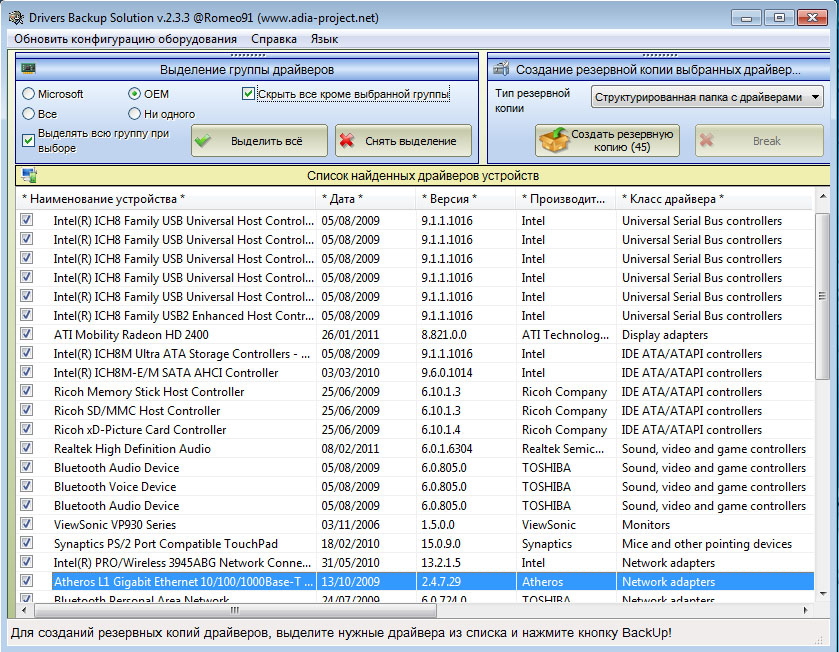Viewport: 839px width, 652px height.
Task: Click the icon beside Список найденных драйверов header
Action: pyautogui.click(x=28, y=175)
